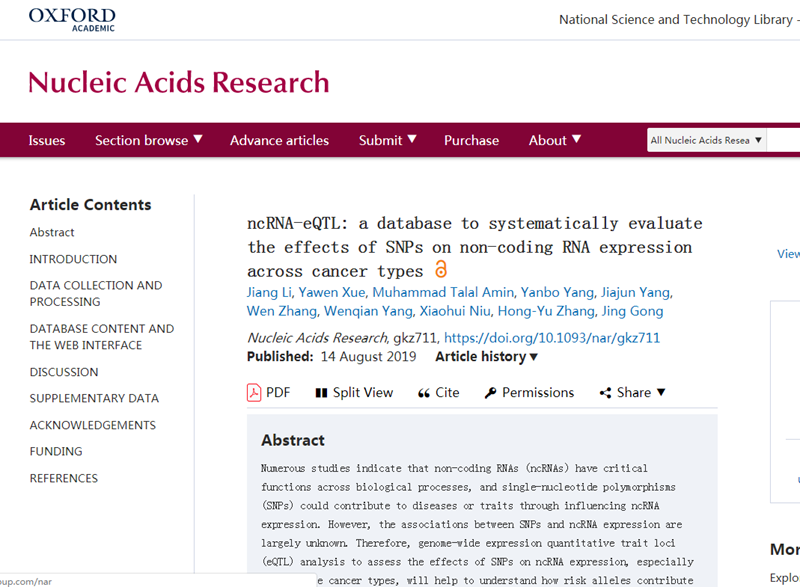800x587 pixels.
Task: Click the PDF file icon
Action: coord(254,392)
